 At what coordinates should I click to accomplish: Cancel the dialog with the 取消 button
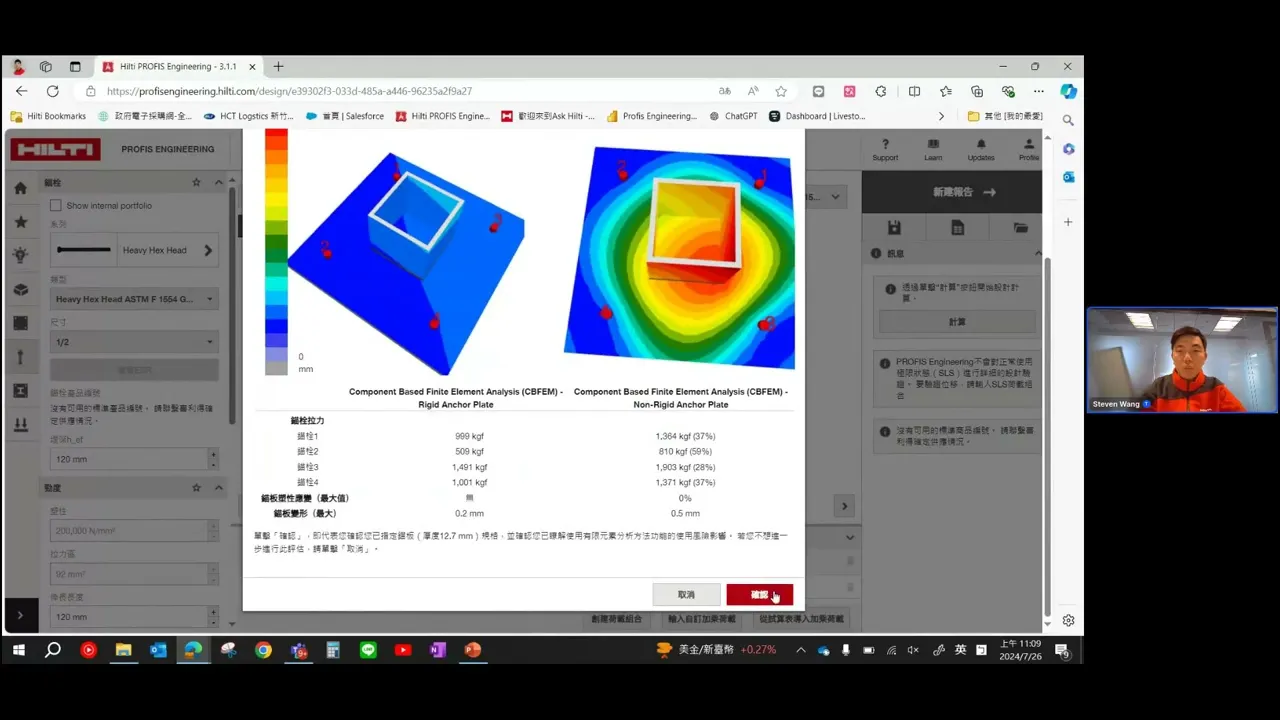(x=686, y=595)
